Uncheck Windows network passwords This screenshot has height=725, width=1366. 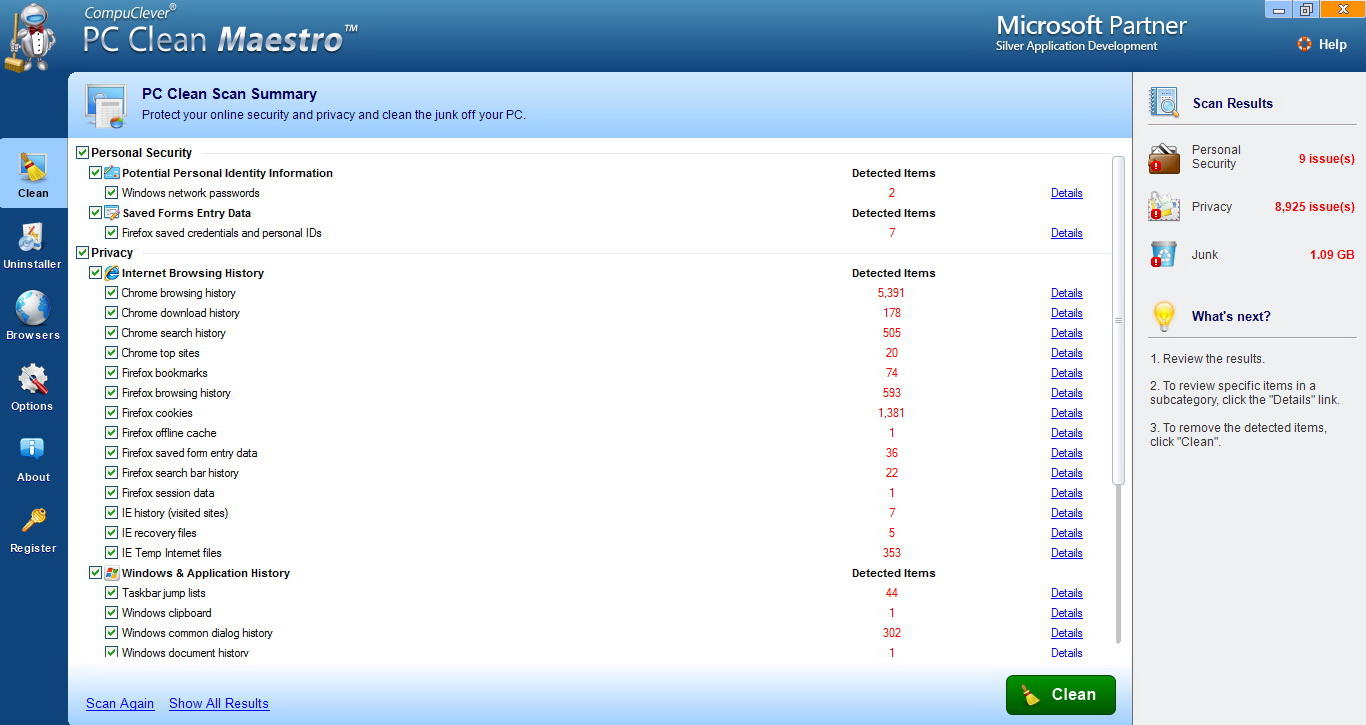pyautogui.click(x=112, y=193)
